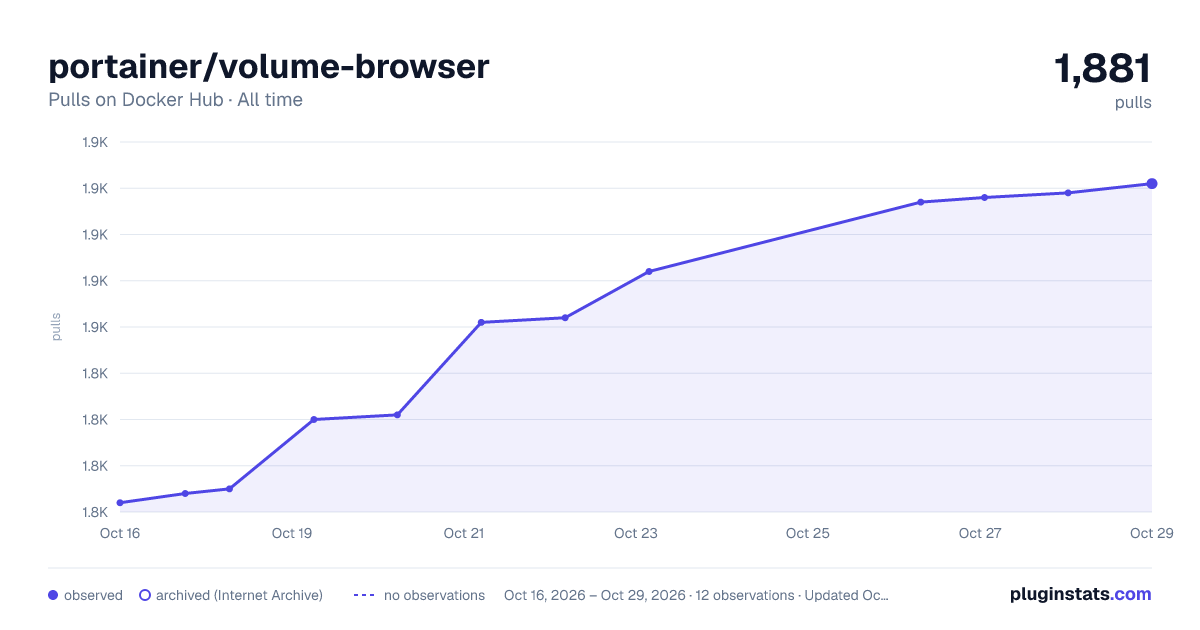Click the archived legend hollow circle icon

pyautogui.click(x=145, y=595)
